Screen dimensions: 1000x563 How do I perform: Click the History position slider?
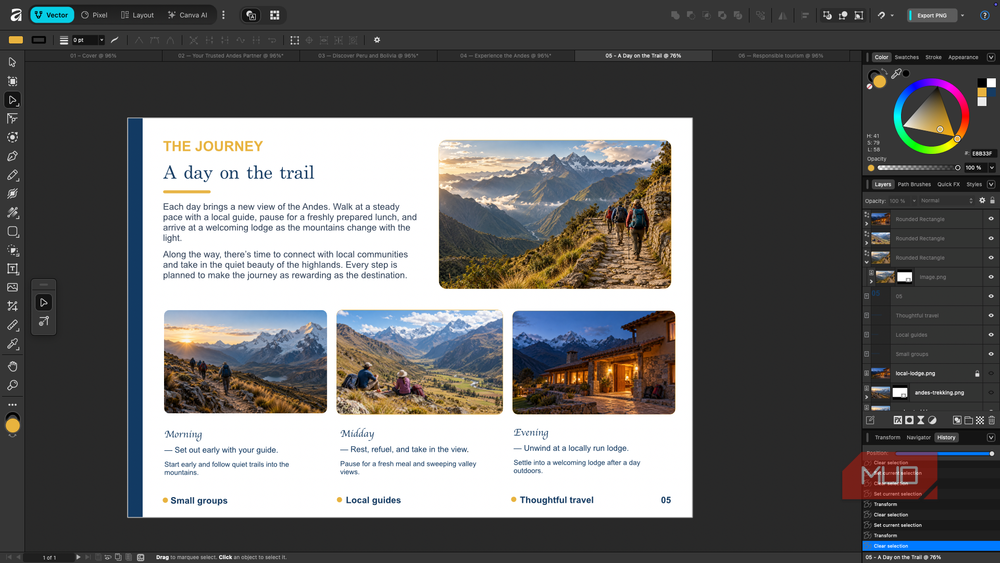pos(944,453)
